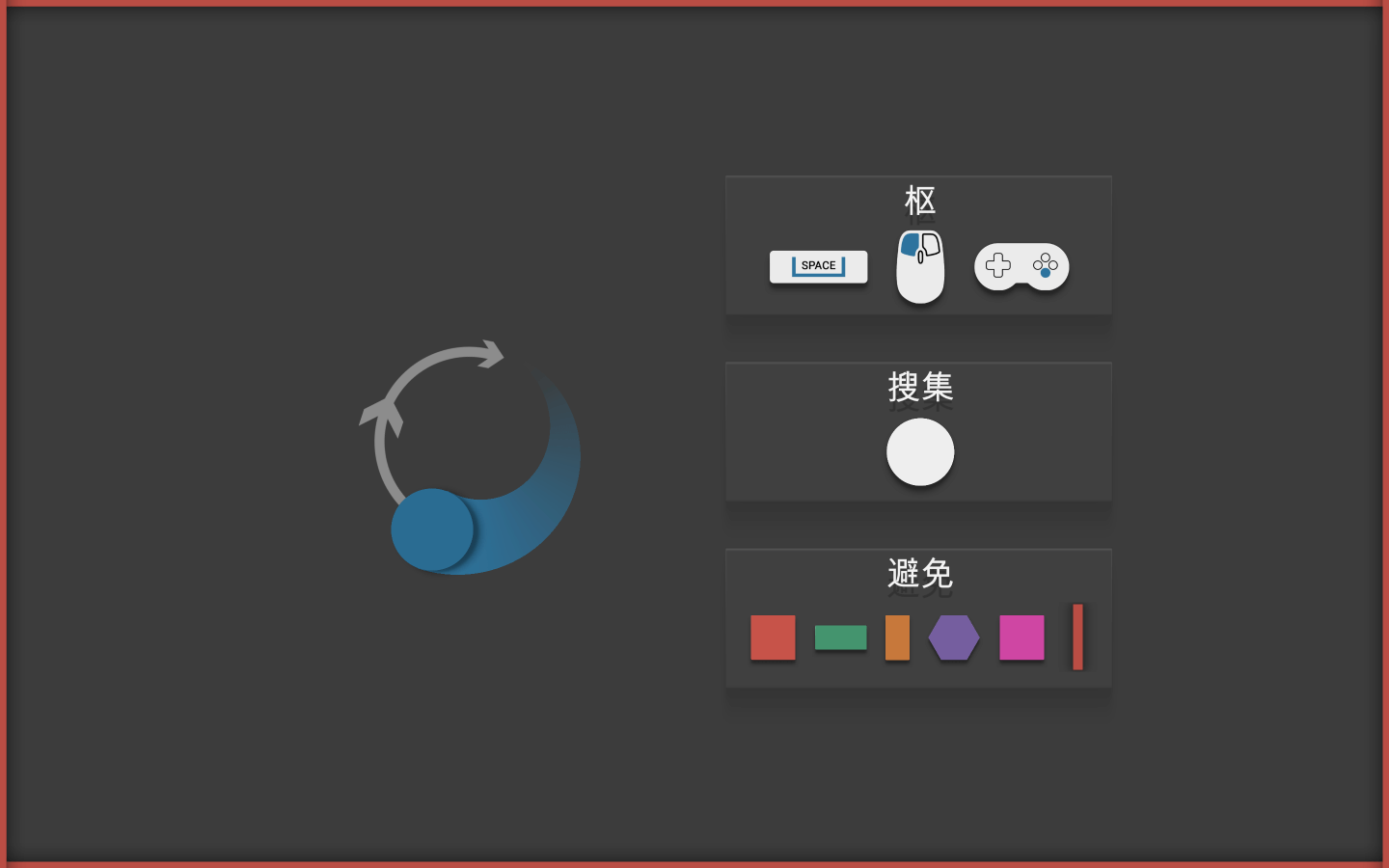Click the orange vertical rectangle obstacle
The width and height of the screenshot is (1389, 868).
pyautogui.click(x=897, y=637)
